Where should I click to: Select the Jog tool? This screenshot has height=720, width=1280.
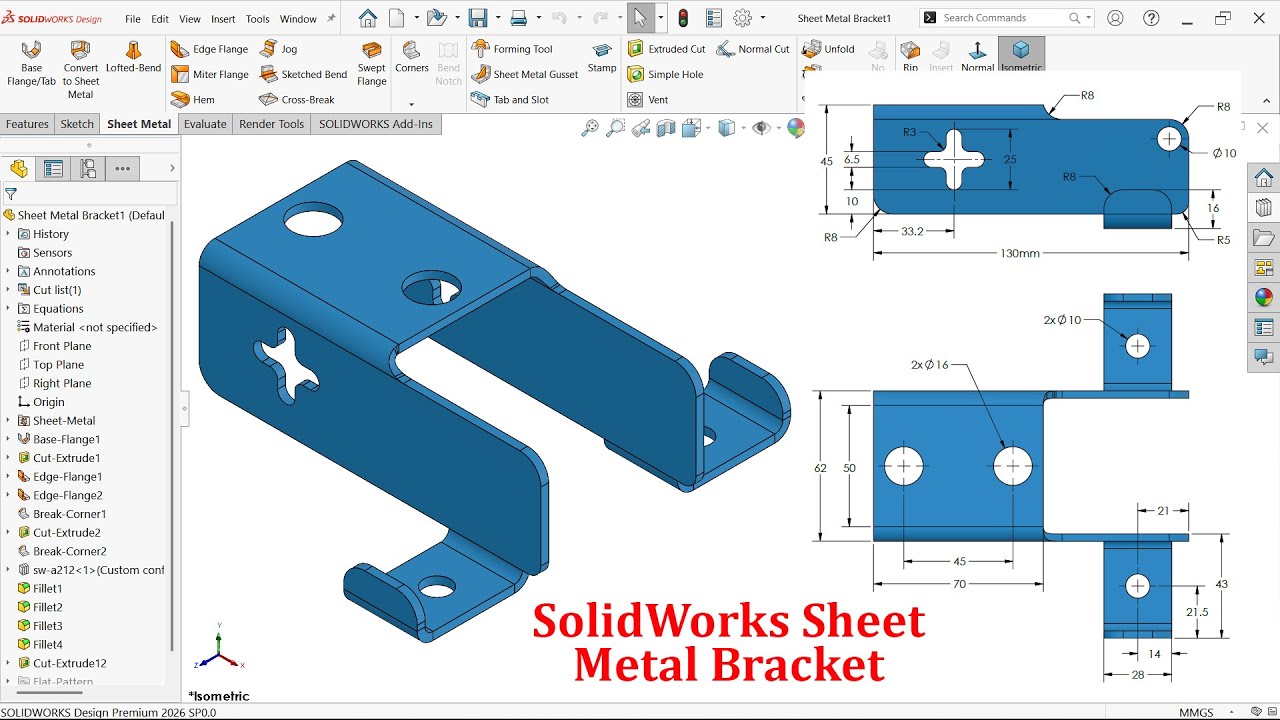[278, 49]
